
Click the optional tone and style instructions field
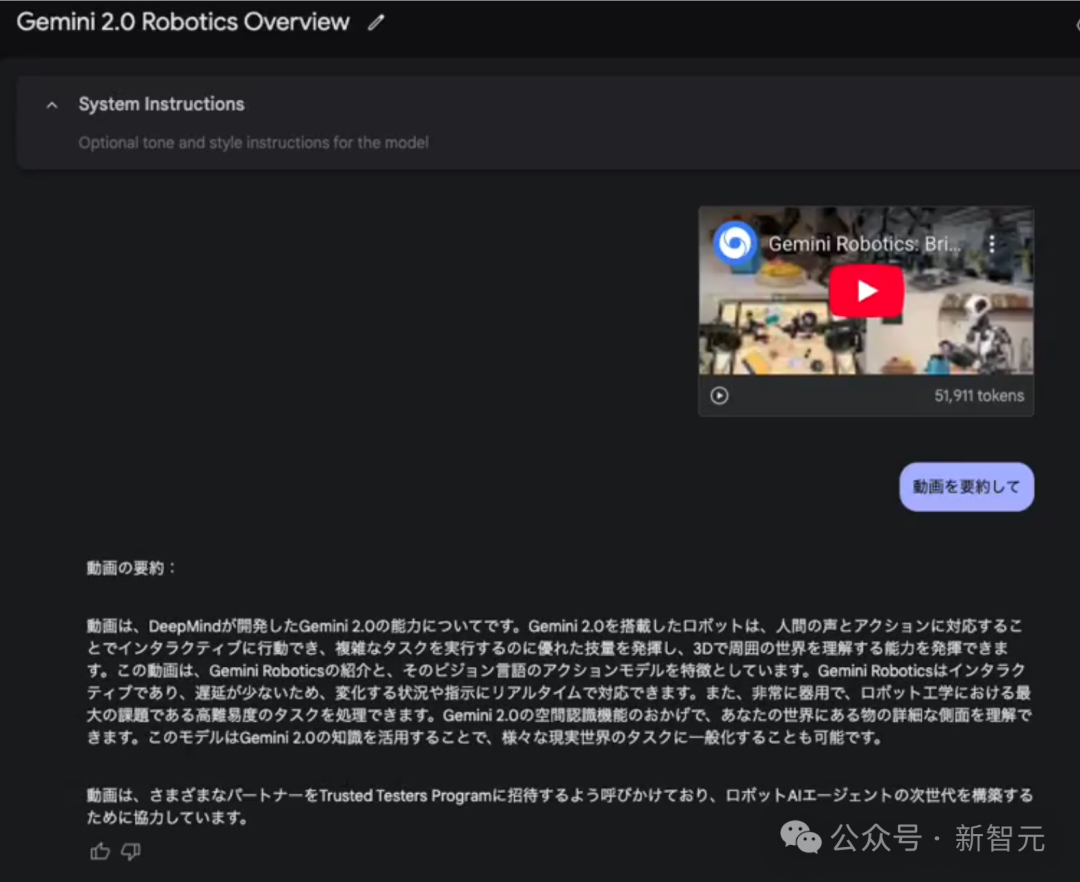(x=252, y=142)
